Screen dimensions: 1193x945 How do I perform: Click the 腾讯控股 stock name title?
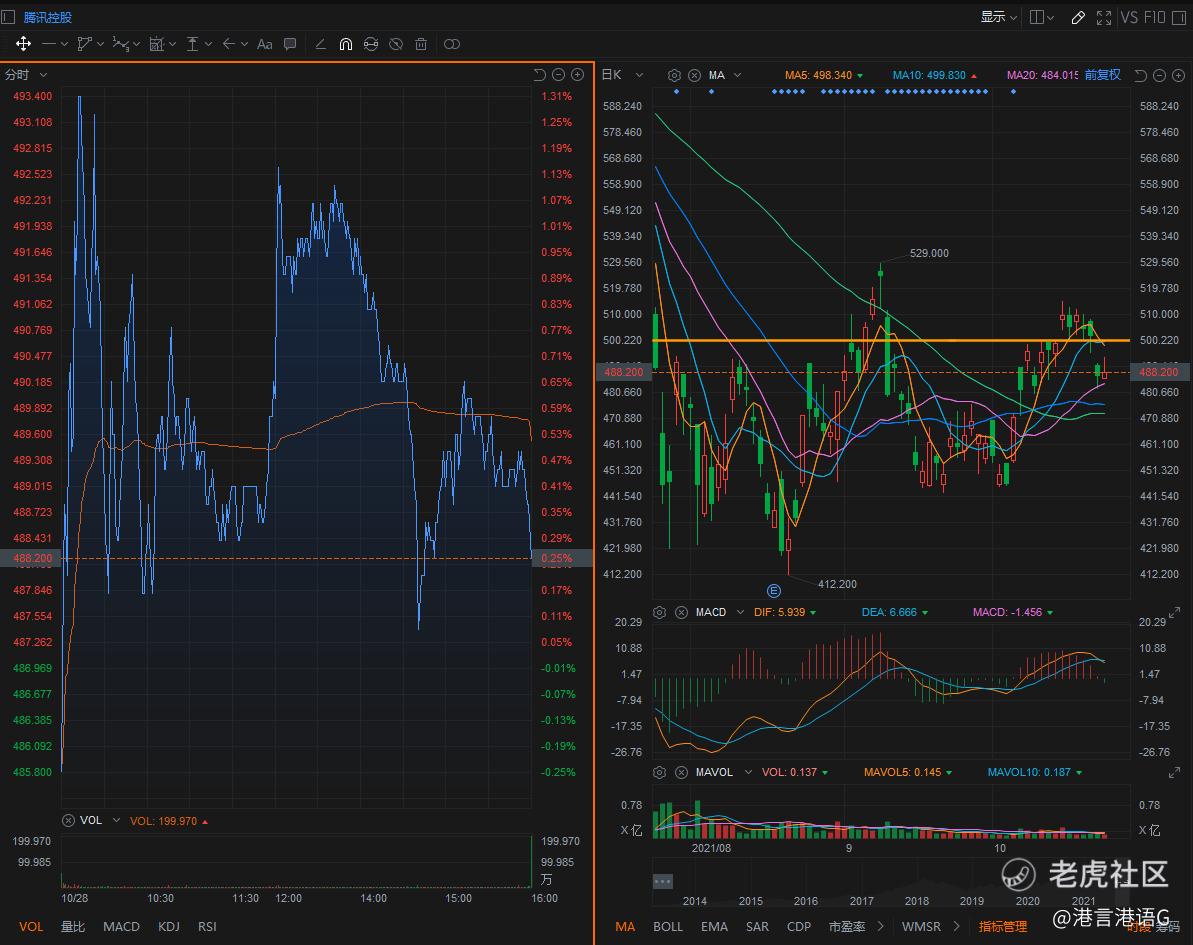tap(48, 17)
